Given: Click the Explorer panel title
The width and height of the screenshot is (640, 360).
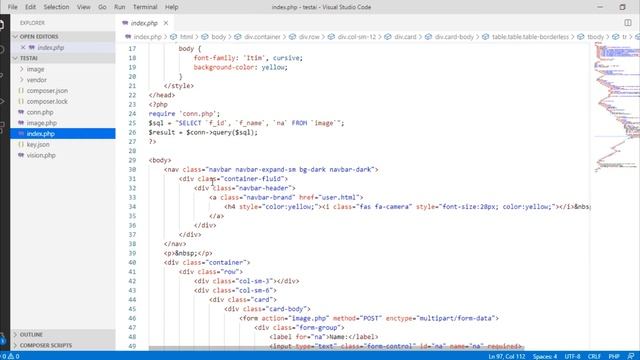Looking at the screenshot, I should 32,23.
